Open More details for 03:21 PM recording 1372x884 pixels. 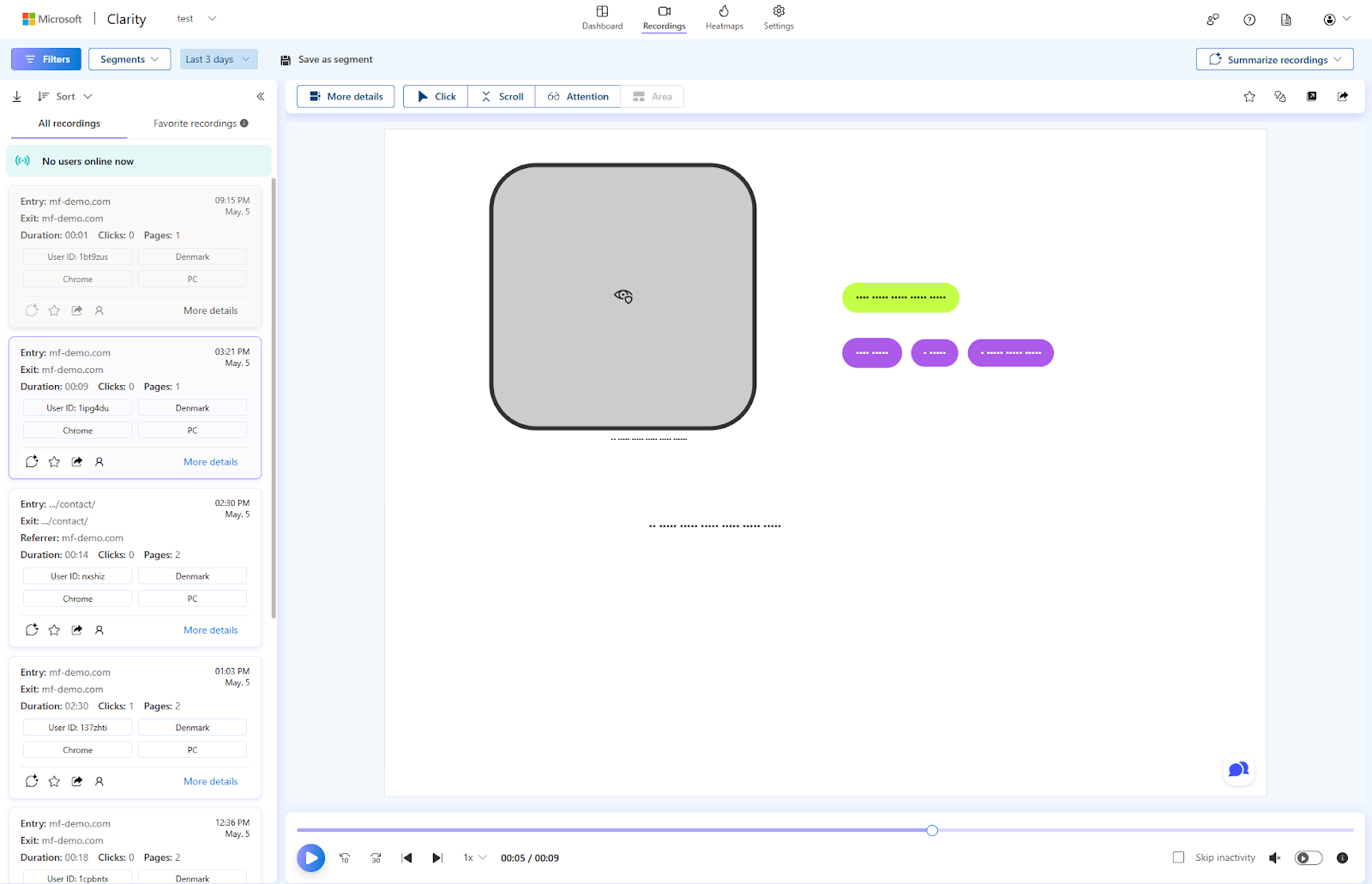[x=211, y=462]
